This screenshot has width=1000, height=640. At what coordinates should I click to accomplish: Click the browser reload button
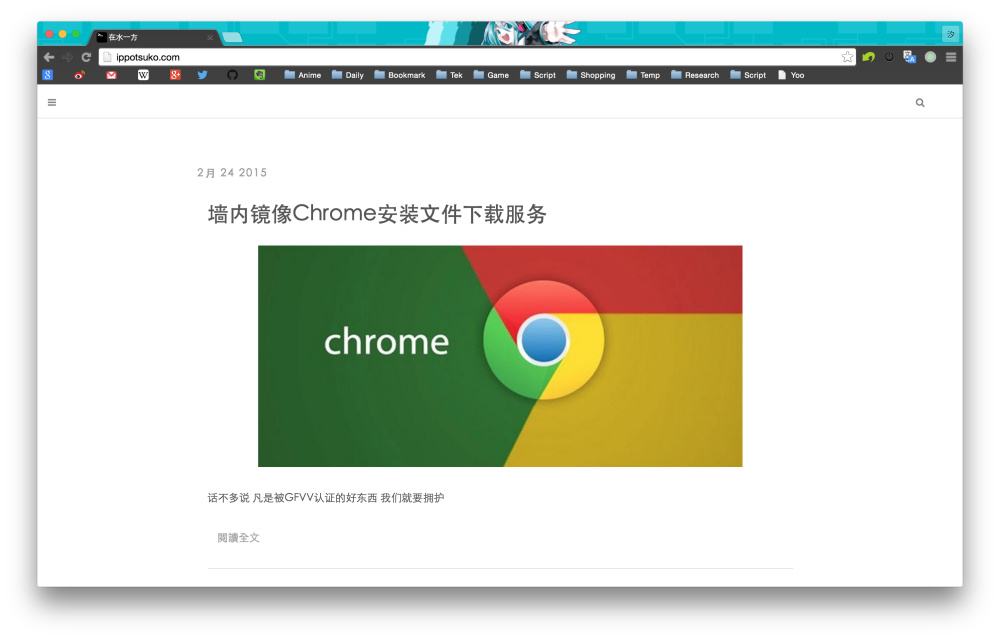point(86,57)
